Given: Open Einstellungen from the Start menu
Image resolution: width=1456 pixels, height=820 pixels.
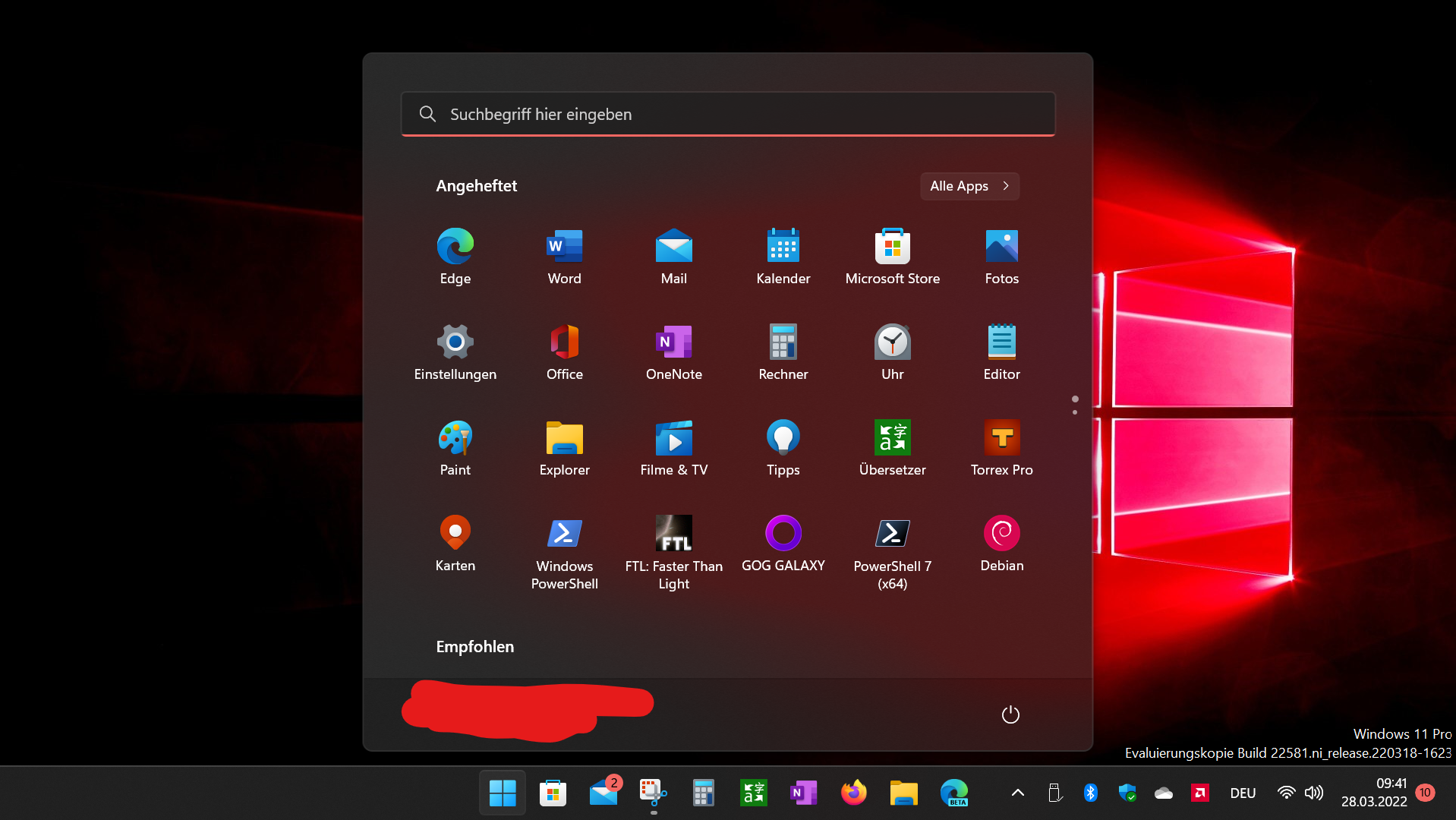Looking at the screenshot, I should (x=455, y=352).
